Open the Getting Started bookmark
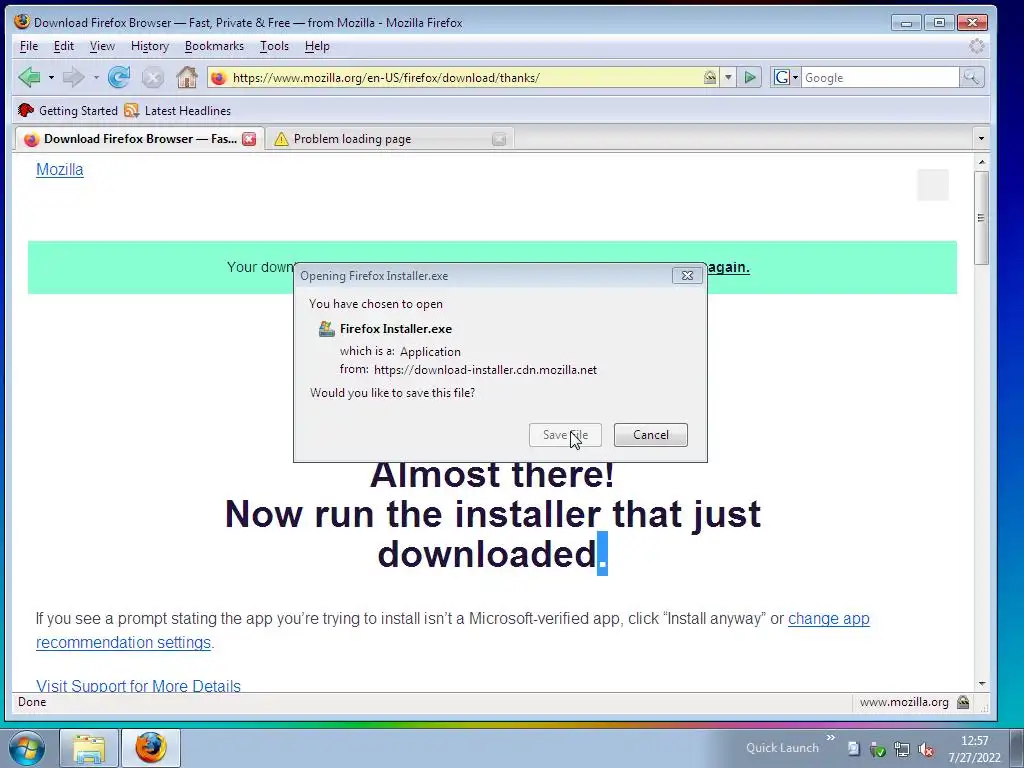The image size is (1024, 768). point(68,110)
